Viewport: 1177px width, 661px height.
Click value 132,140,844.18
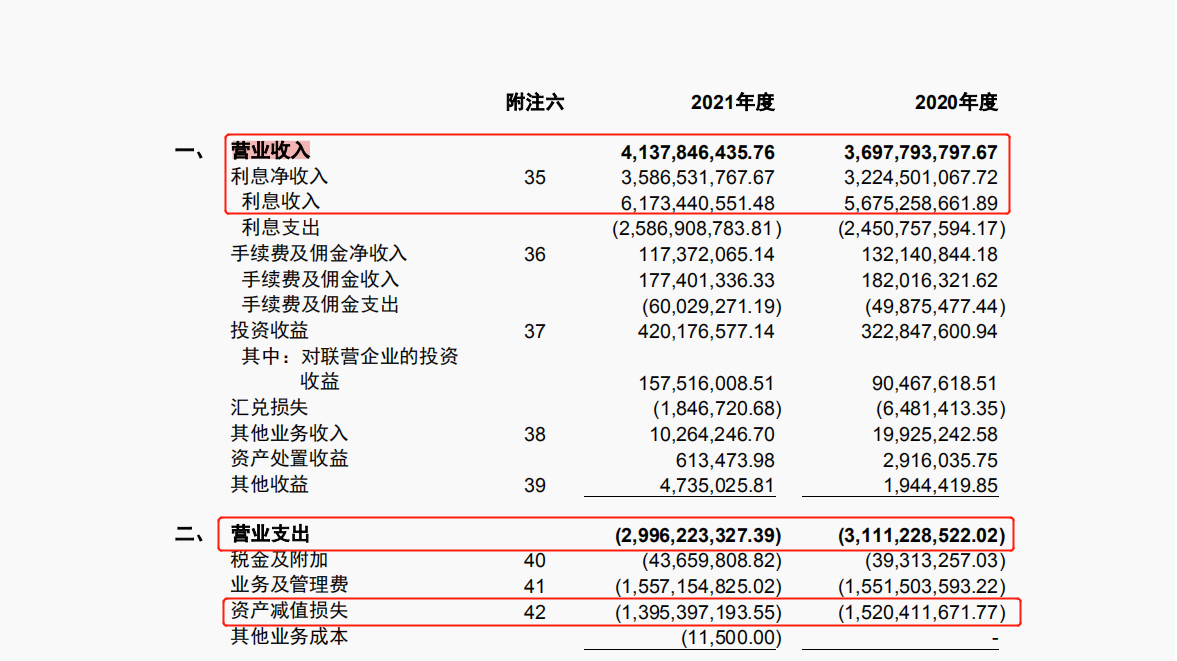929,255
